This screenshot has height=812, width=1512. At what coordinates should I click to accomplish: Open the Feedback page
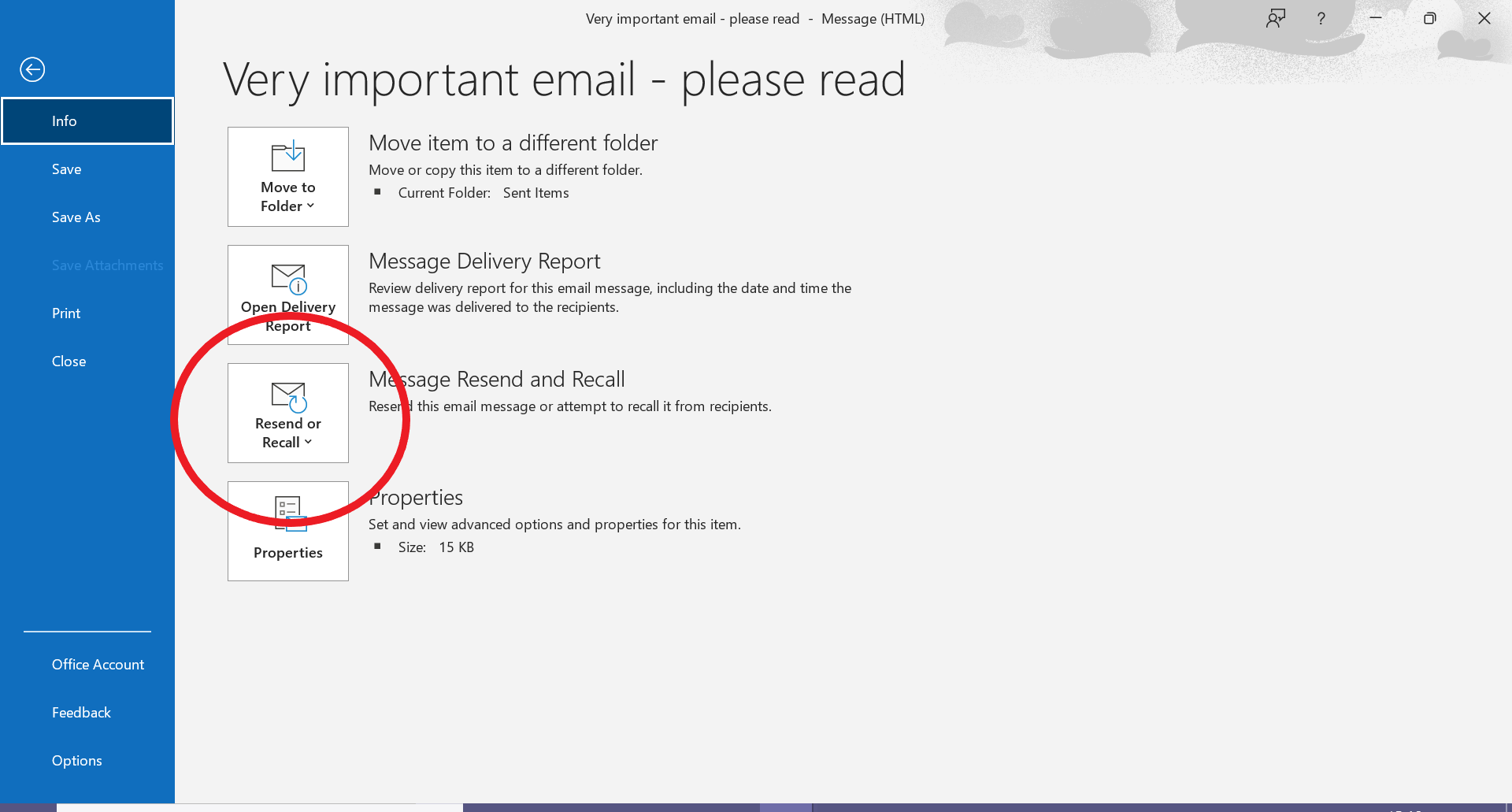[x=87, y=713]
